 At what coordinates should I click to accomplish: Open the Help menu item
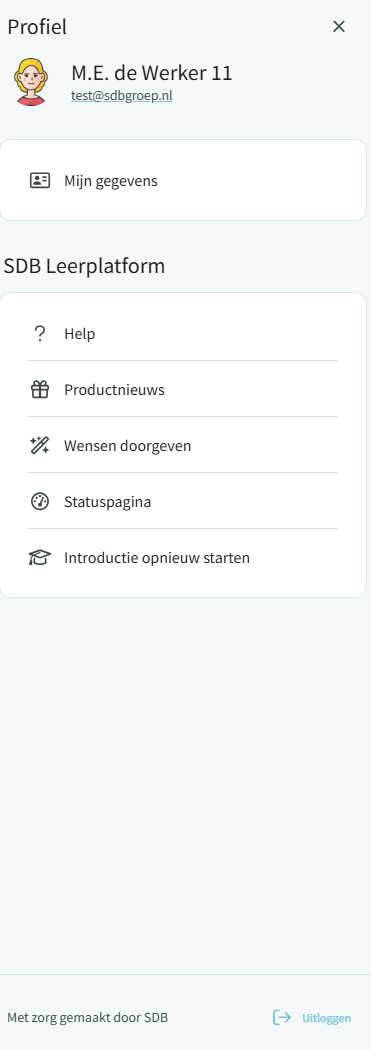pyautogui.click(x=183, y=333)
